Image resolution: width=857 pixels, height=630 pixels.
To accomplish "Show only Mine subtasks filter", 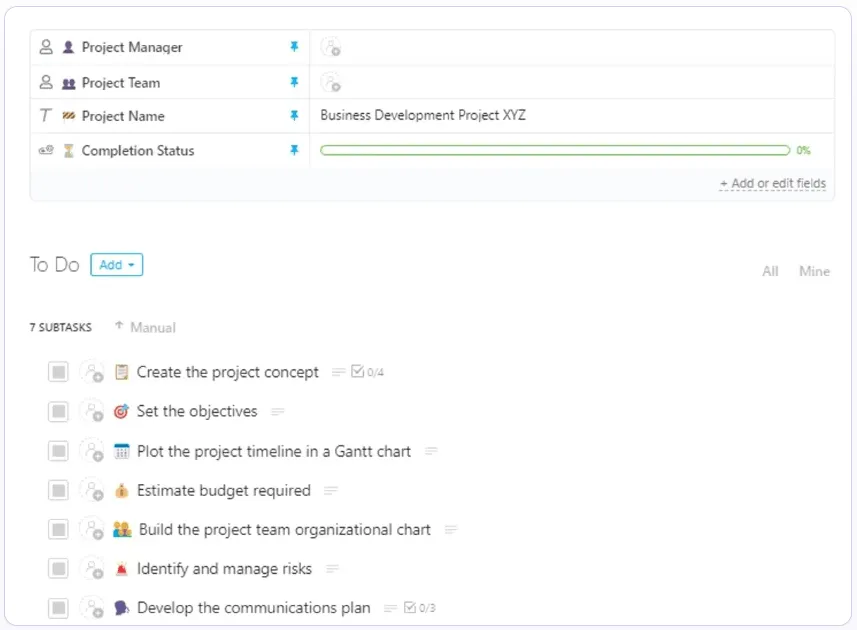I will (x=814, y=271).
